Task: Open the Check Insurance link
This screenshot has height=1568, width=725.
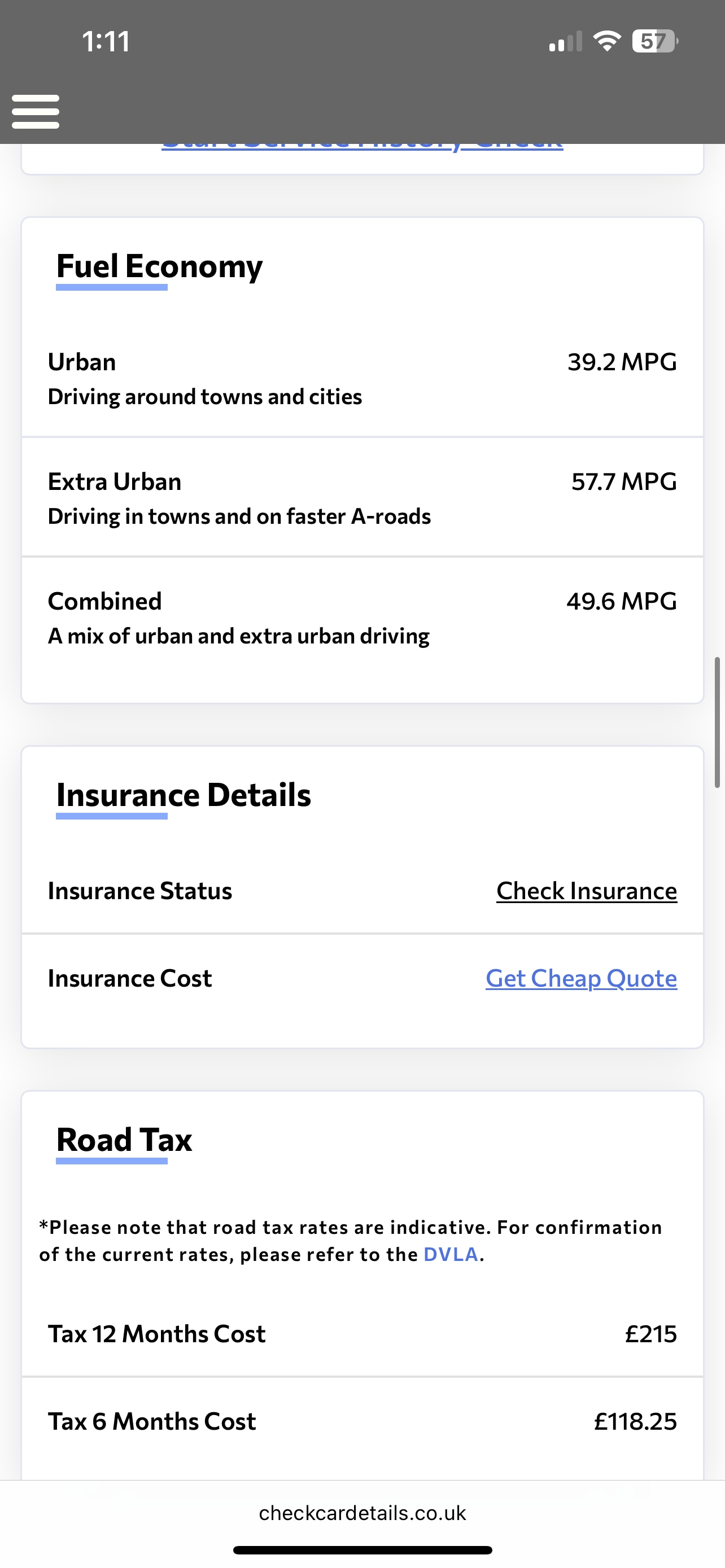Action: pos(586,891)
